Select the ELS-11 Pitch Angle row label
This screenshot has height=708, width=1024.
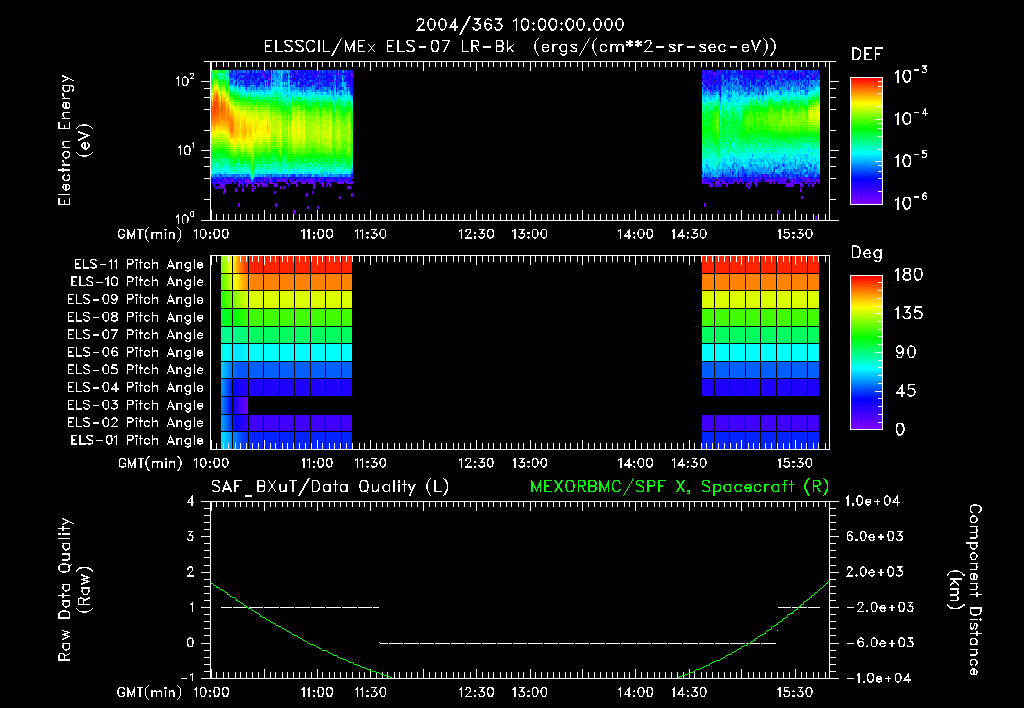coord(138,265)
